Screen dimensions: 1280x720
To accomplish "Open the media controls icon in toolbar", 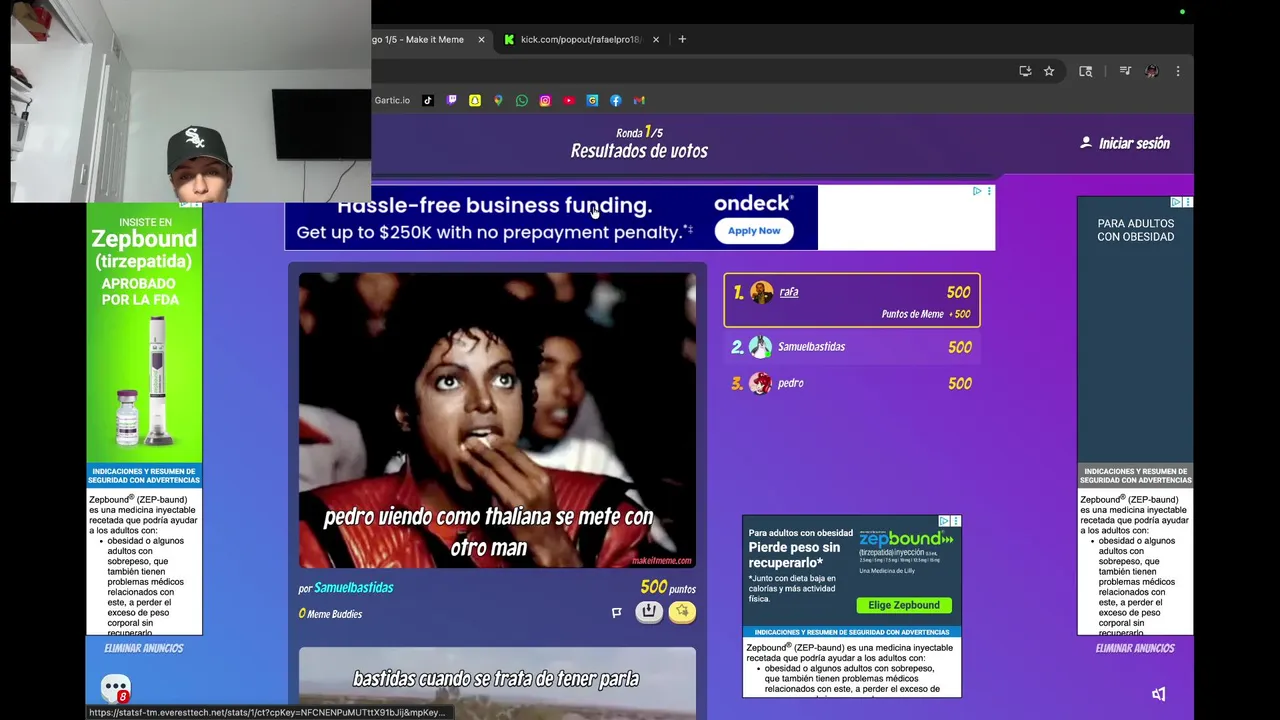I will point(1125,71).
